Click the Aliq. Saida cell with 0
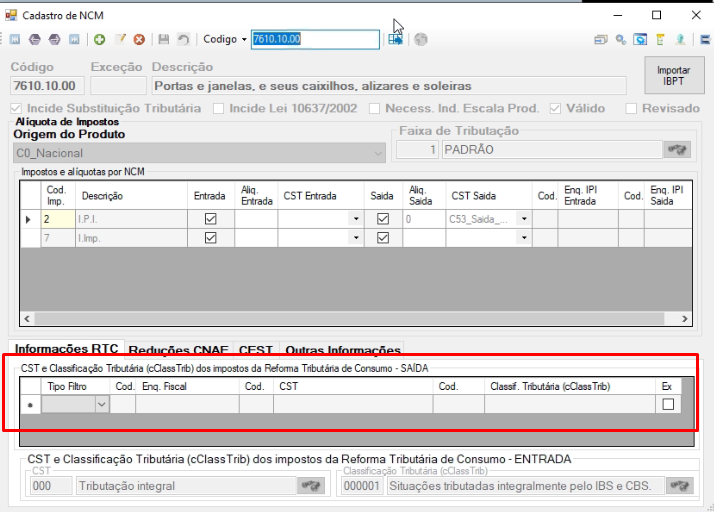Screen dimensions: 714x512 [424, 219]
